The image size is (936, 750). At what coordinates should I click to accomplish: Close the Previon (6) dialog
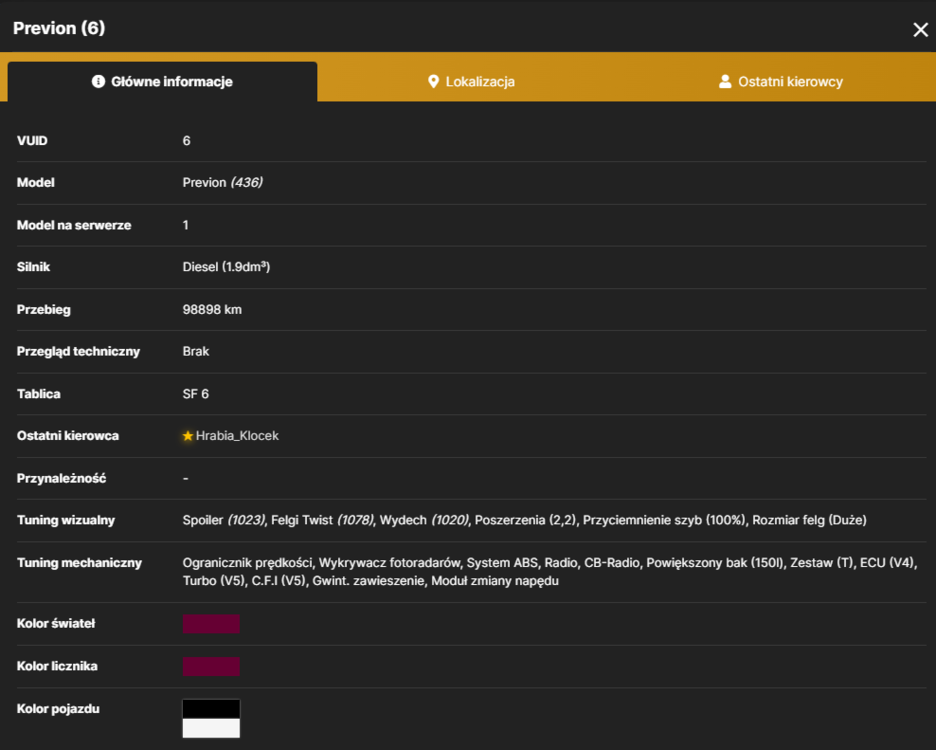(920, 29)
